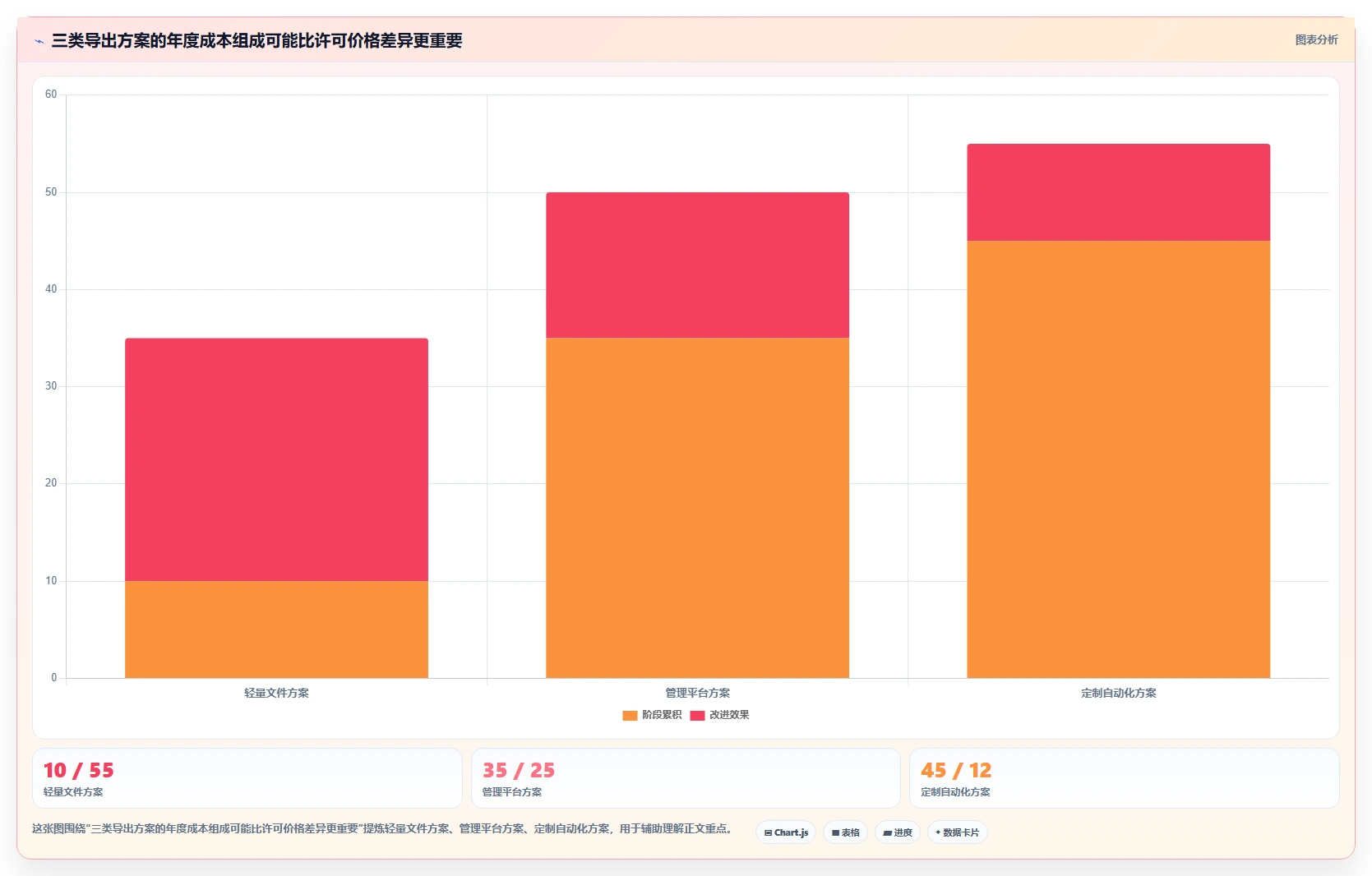Select the Chart.js chip
1372x876 pixels.
pyautogui.click(x=786, y=832)
